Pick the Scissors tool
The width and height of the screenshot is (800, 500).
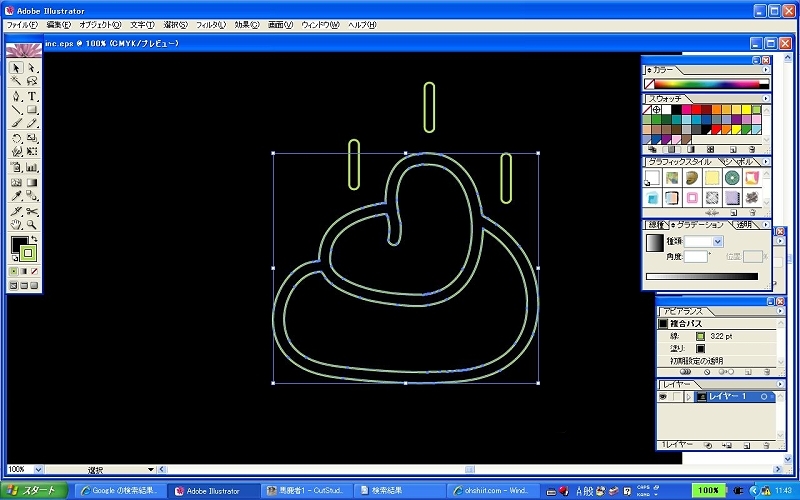tap(32, 211)
